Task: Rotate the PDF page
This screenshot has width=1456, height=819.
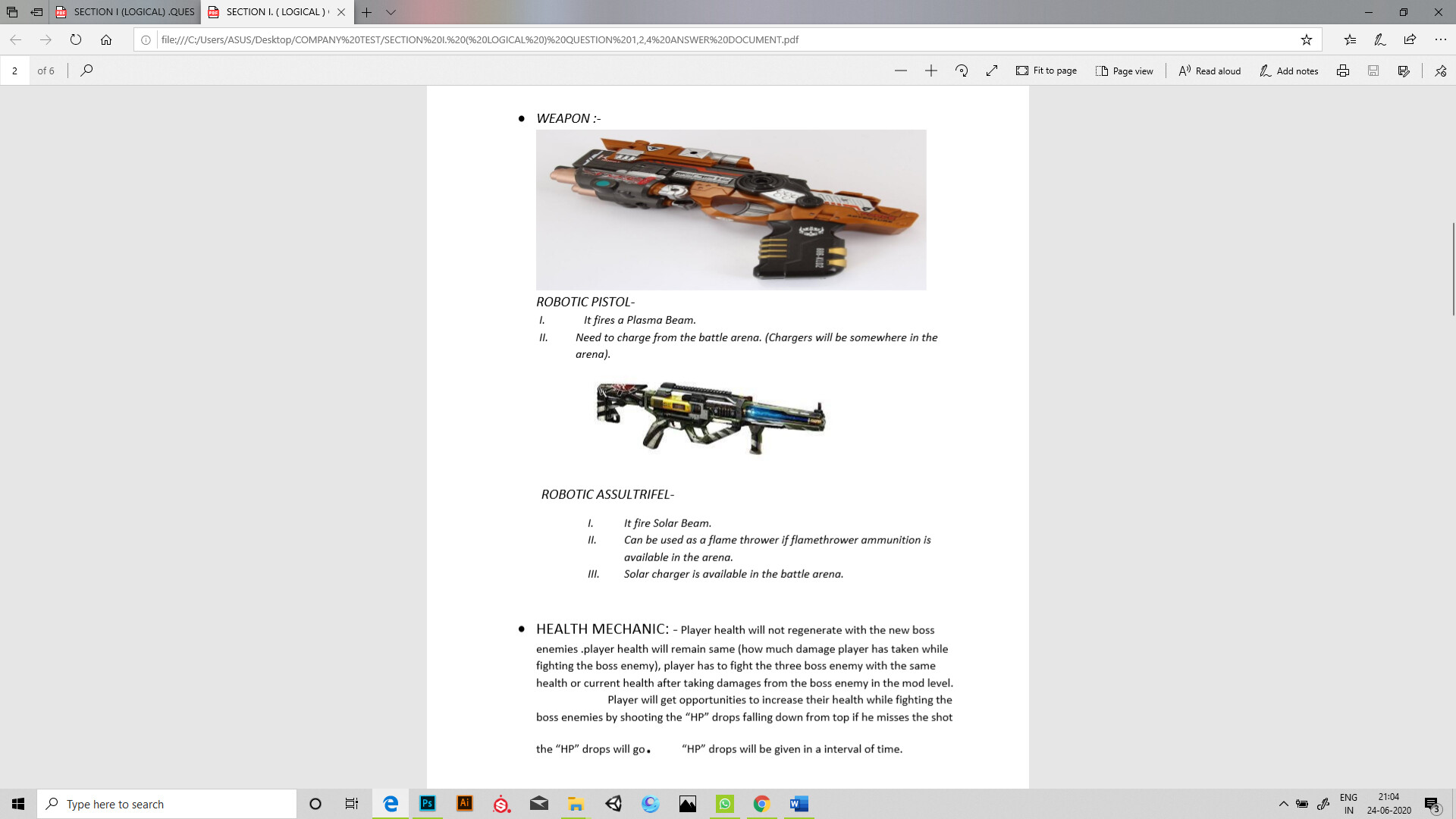Action: point(962,71)
